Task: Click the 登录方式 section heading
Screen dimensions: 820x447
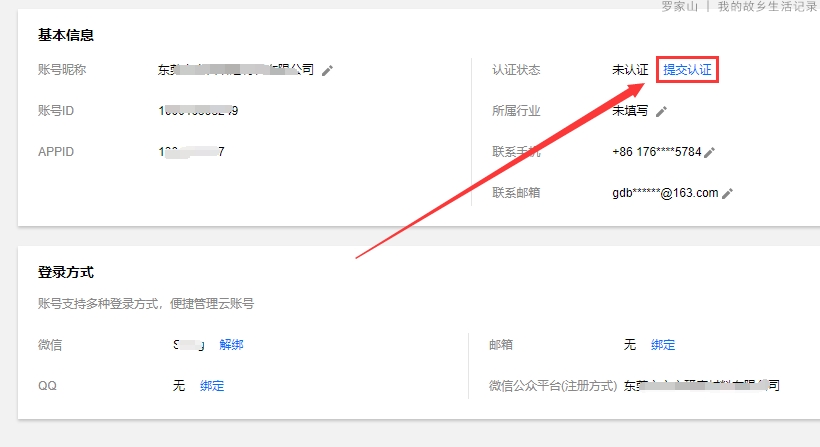Action: tap(66, 272)
